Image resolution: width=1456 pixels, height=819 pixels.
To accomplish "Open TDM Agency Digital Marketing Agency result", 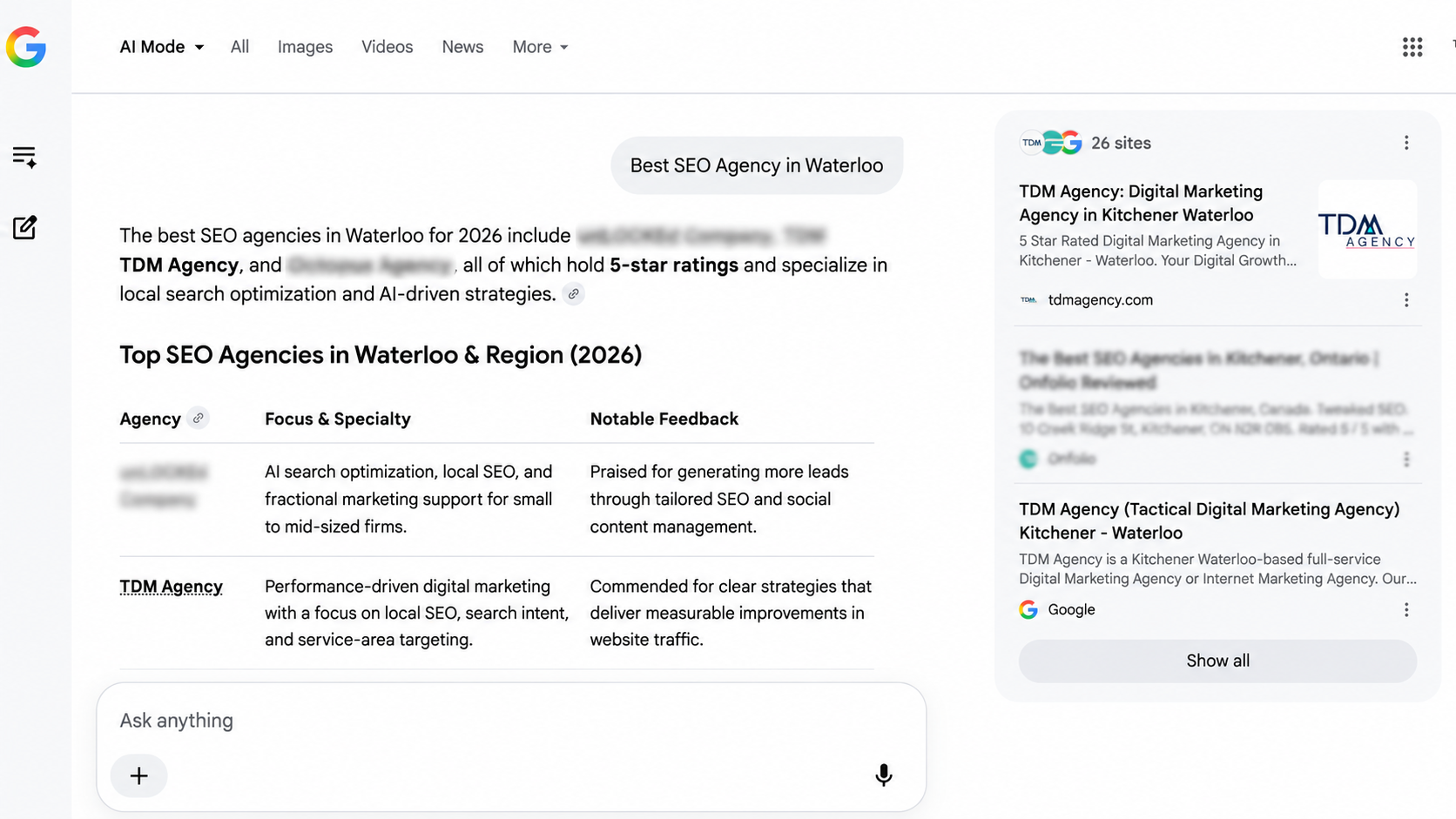I will pyautogui.click(x=1141, y=203).
